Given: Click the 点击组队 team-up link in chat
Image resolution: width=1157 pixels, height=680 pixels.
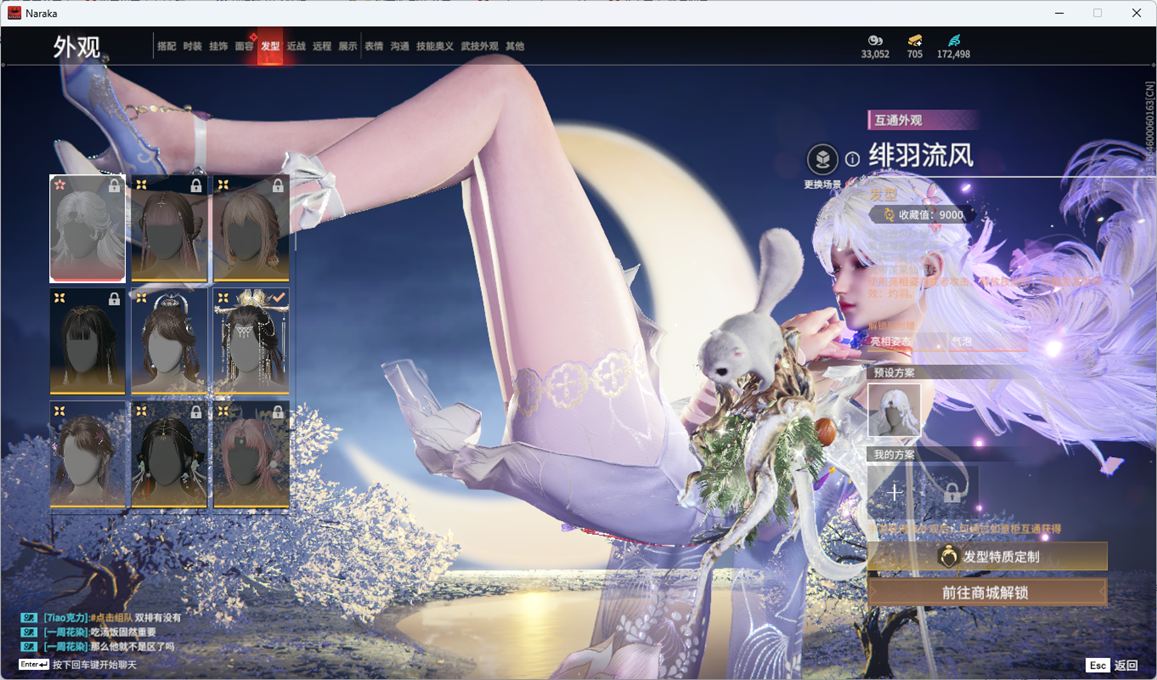Looking at the screenshot, I should tap(112, 617).
